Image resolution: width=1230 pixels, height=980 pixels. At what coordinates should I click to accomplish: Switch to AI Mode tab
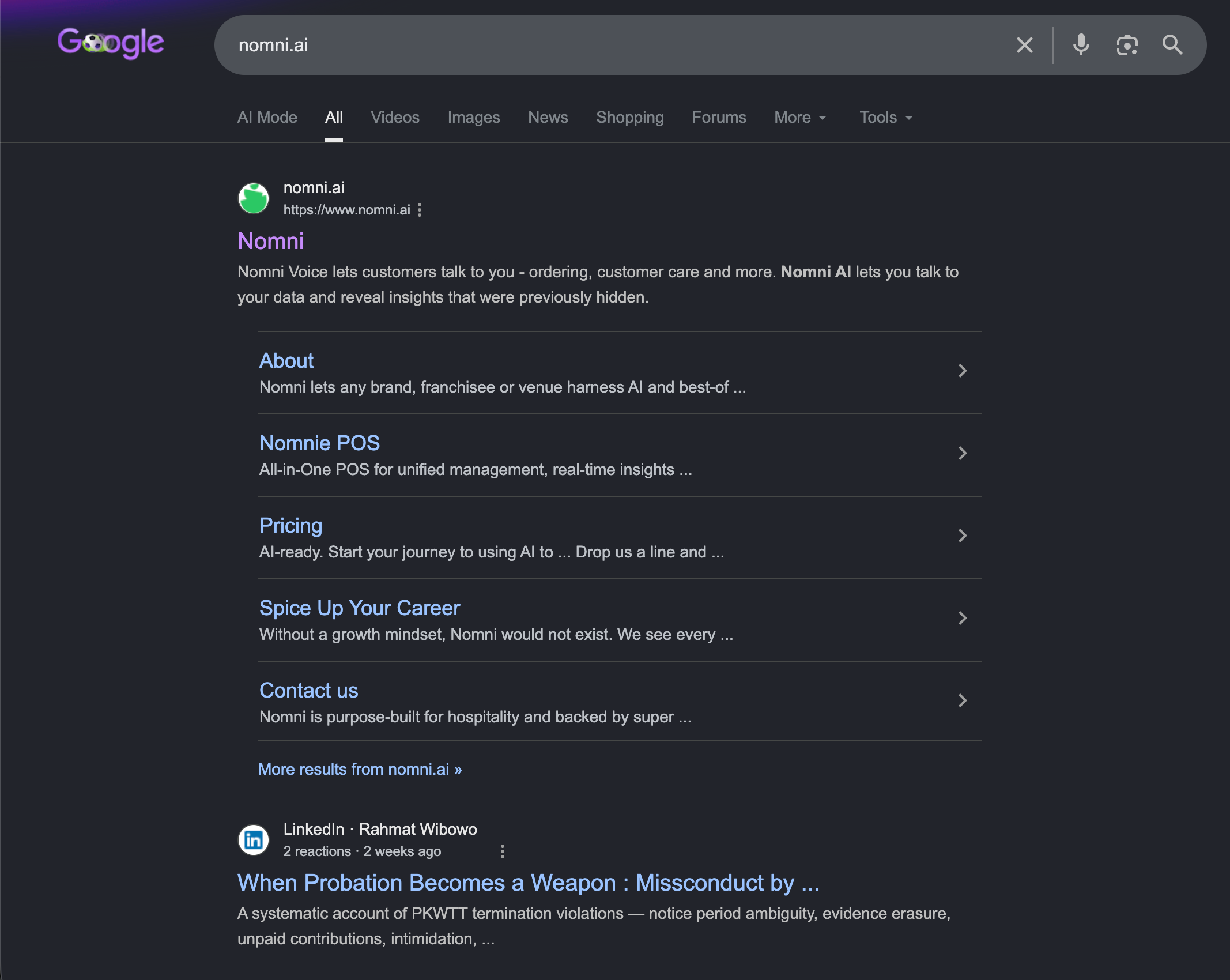[267, 118]
